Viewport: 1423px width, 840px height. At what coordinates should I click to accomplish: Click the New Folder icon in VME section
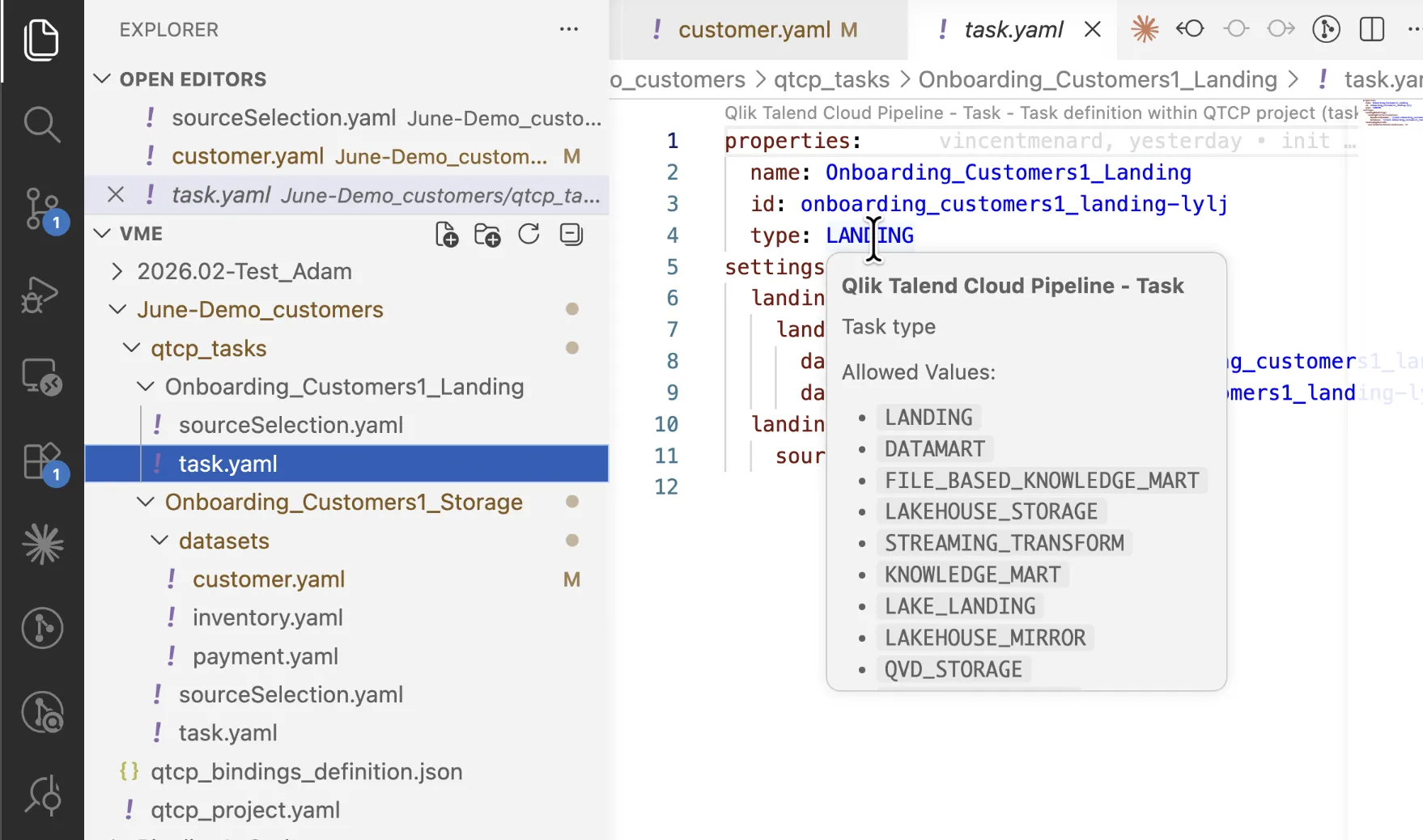click(x=487, y=235)
